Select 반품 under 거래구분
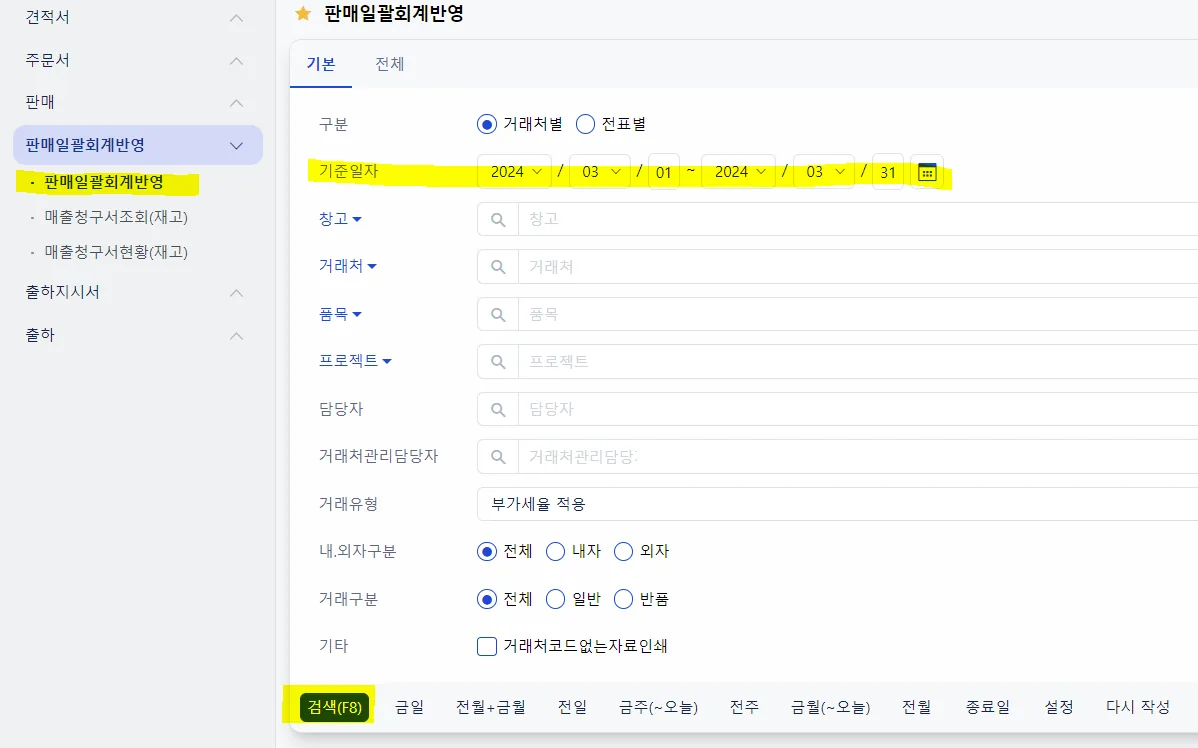Screen dimensions: 1198x748 (x=623, y=599)
